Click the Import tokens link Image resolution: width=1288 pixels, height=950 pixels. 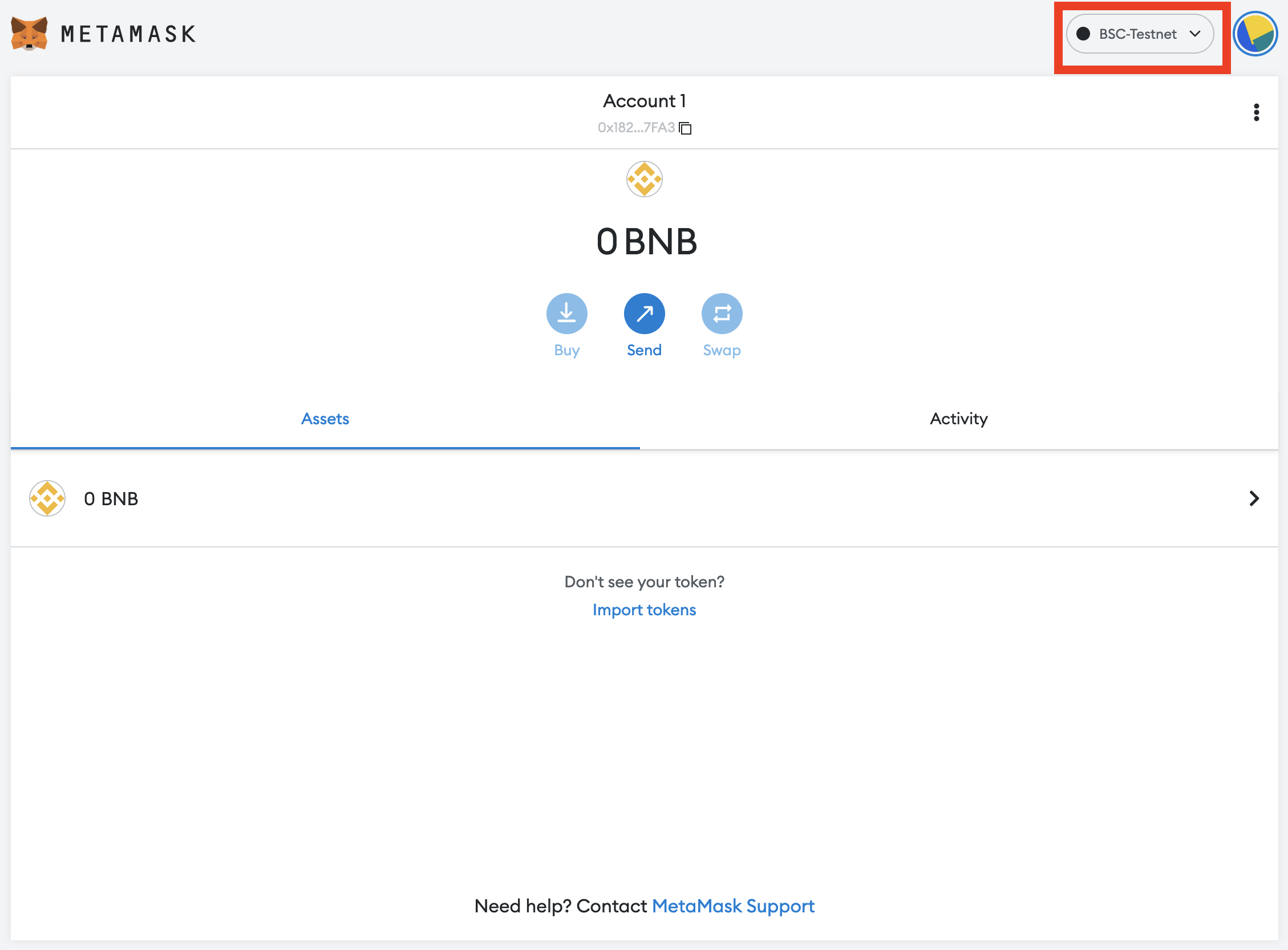(645, 610)
